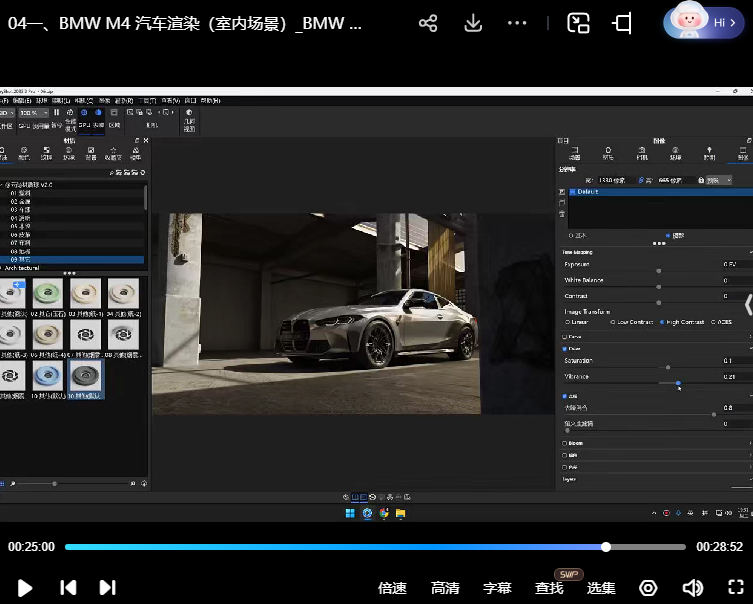Open the danmaku target settings icon
Screen dimensions: 753x604
(648, 588)
